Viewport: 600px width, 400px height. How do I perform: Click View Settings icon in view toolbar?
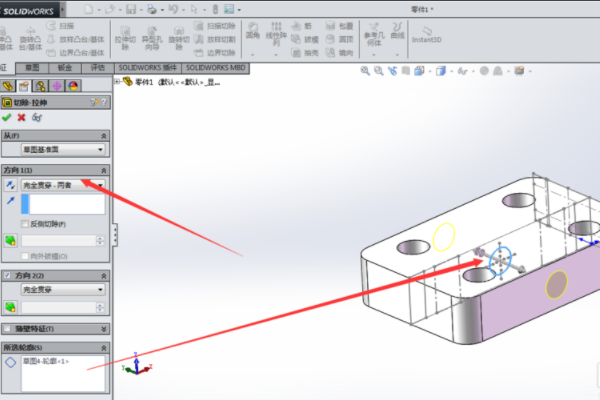pos(519,70)
